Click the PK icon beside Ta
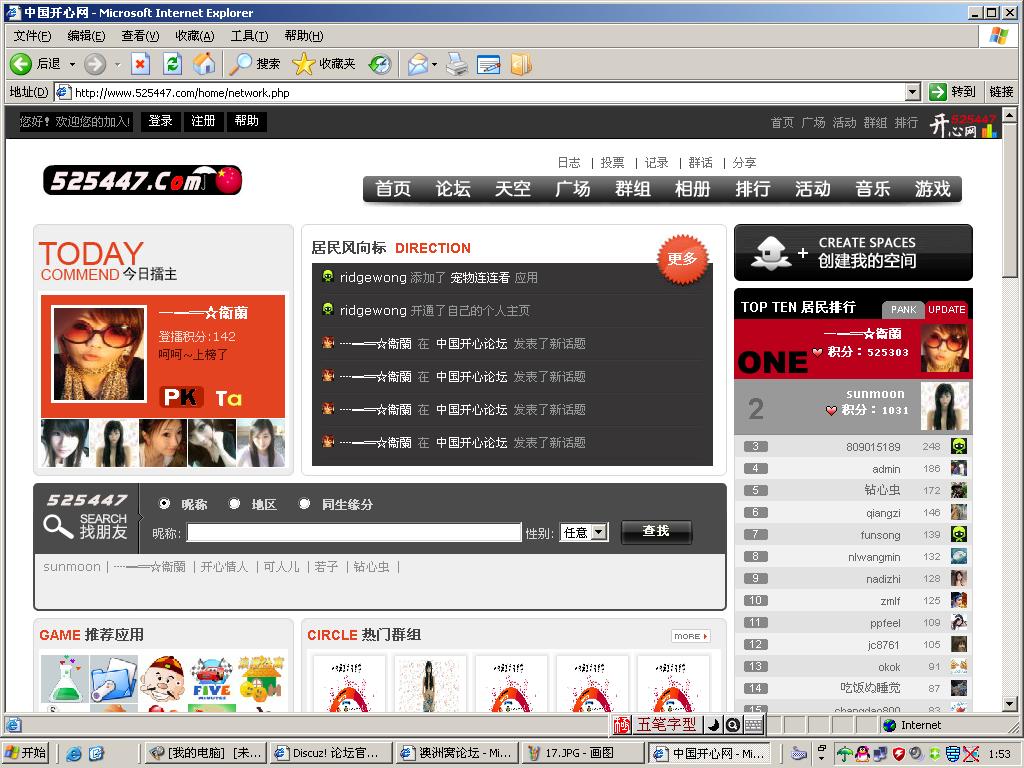1024x768 pixels. pyautogui.click(x=181, y=397)
